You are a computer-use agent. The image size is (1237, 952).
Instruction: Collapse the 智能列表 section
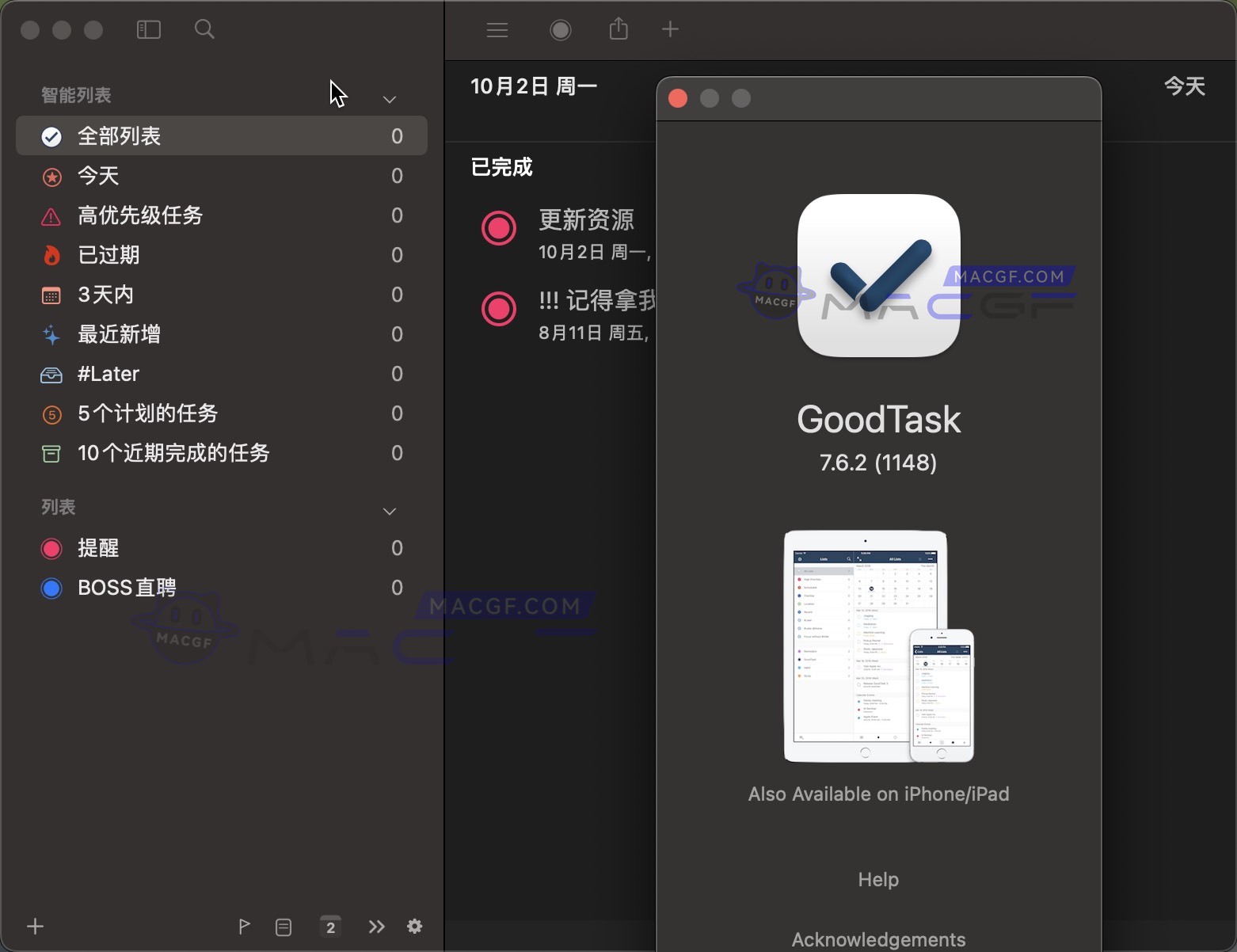[389, 99]
